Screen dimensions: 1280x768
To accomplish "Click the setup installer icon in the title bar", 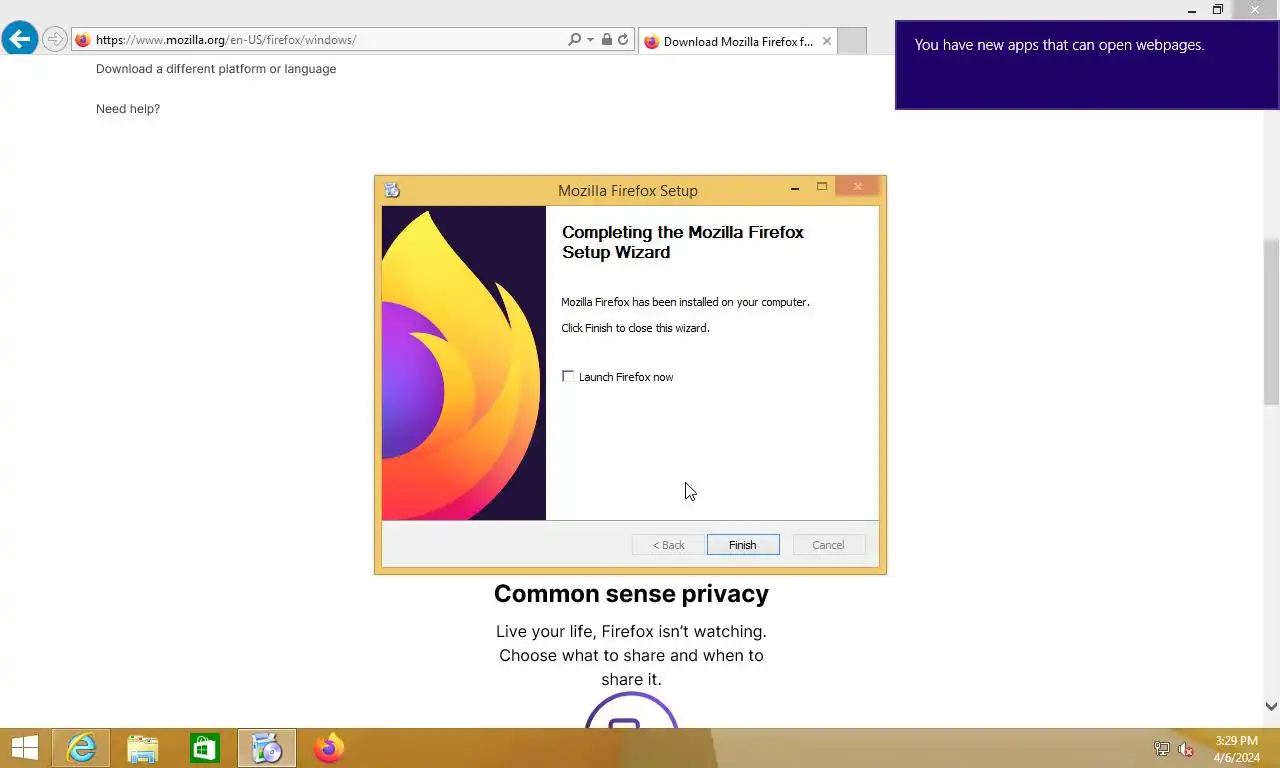I will coord(392,190).
